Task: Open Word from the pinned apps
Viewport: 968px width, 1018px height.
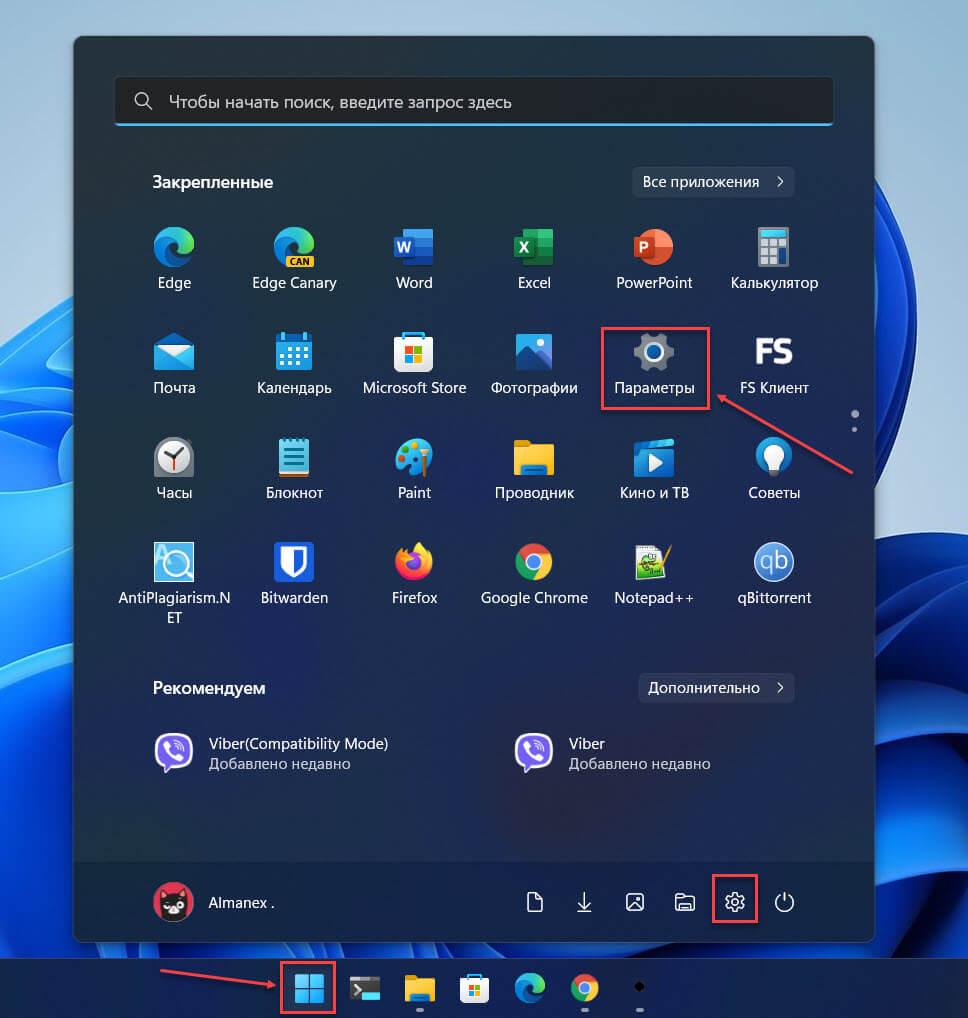Action: 414,258
